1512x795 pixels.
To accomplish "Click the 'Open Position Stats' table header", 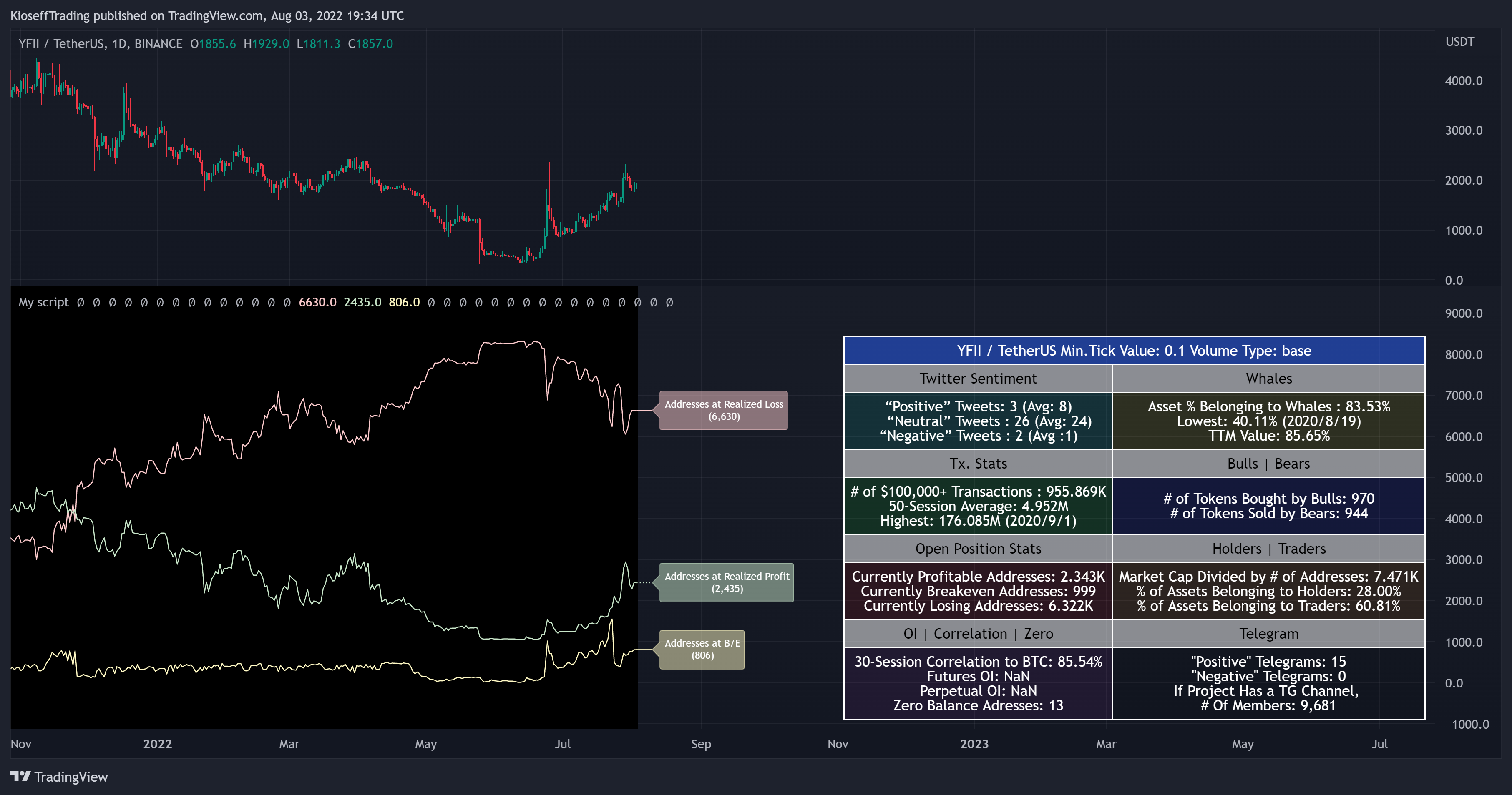I will point(978,549).
